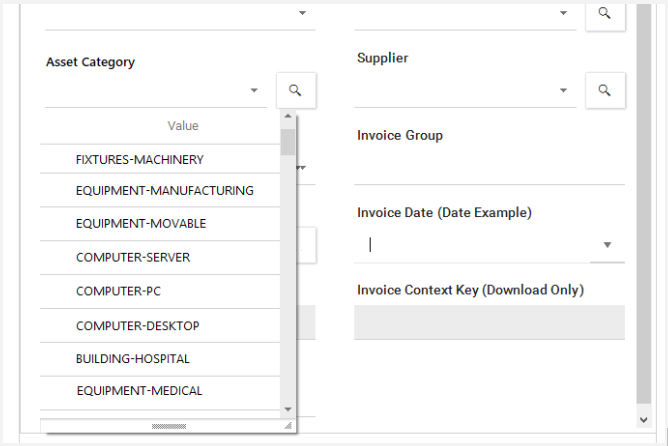Pick COMPUTER-PC in the value list

(160, 291)
